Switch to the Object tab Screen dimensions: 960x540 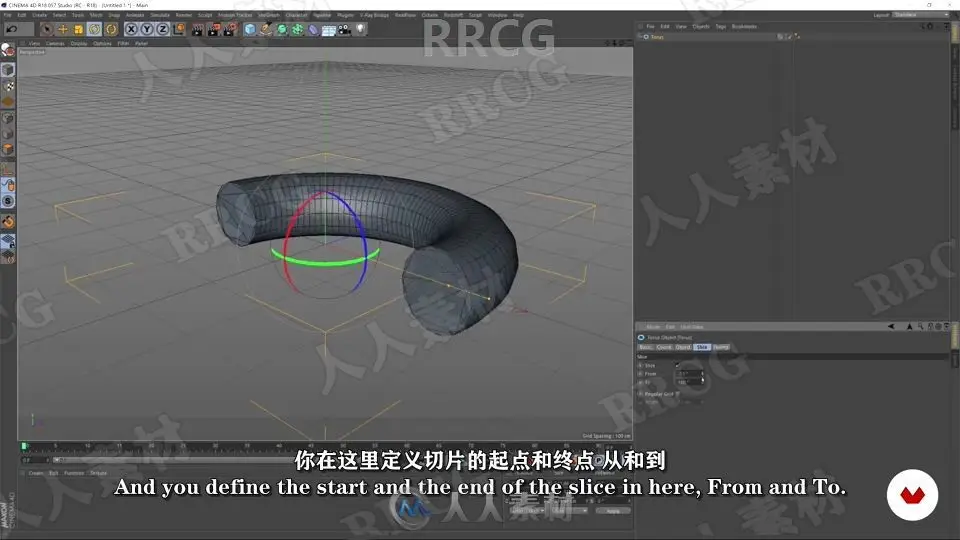(x=683, y=347)
